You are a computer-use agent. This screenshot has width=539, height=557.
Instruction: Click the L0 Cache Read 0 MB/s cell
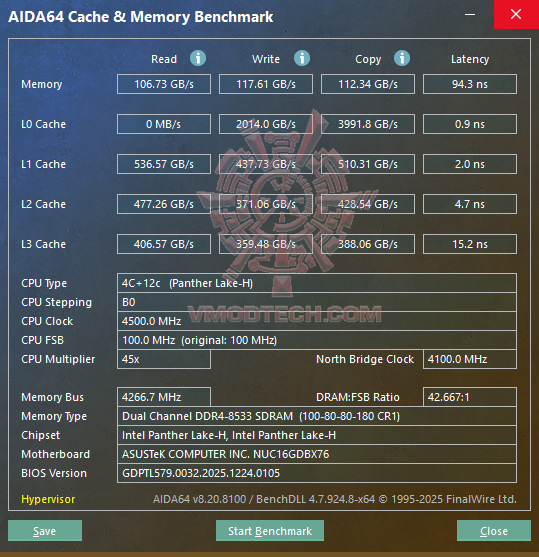click(x=164, y=124)
